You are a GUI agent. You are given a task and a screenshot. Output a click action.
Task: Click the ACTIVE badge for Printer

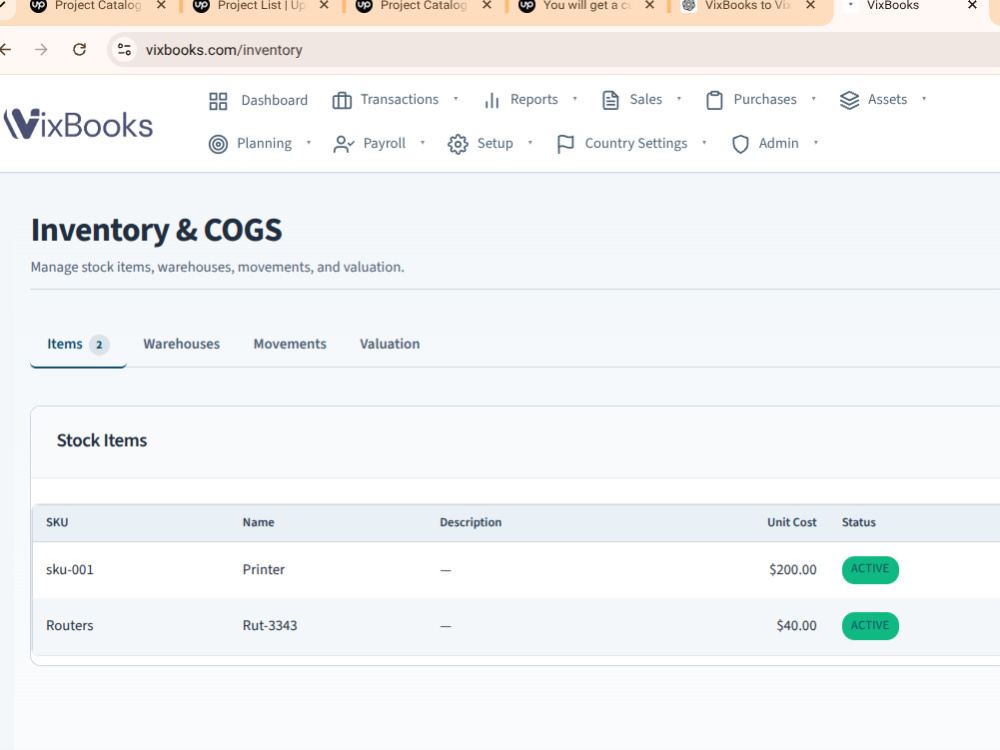pos(870,570)
